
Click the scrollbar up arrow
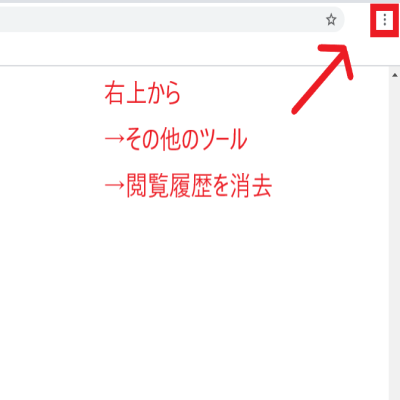coord(395,75)
